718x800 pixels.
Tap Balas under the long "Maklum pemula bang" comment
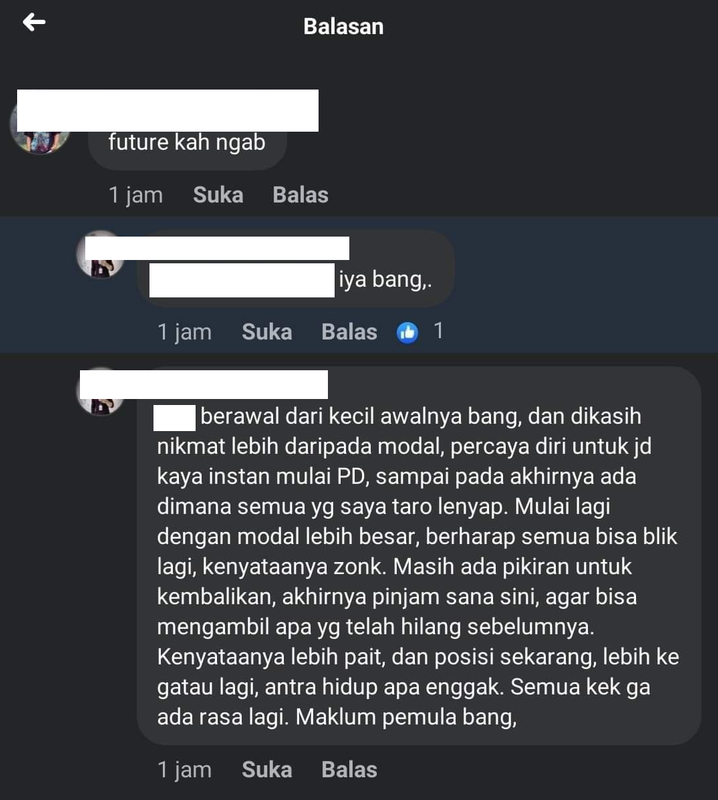point(349,770)
